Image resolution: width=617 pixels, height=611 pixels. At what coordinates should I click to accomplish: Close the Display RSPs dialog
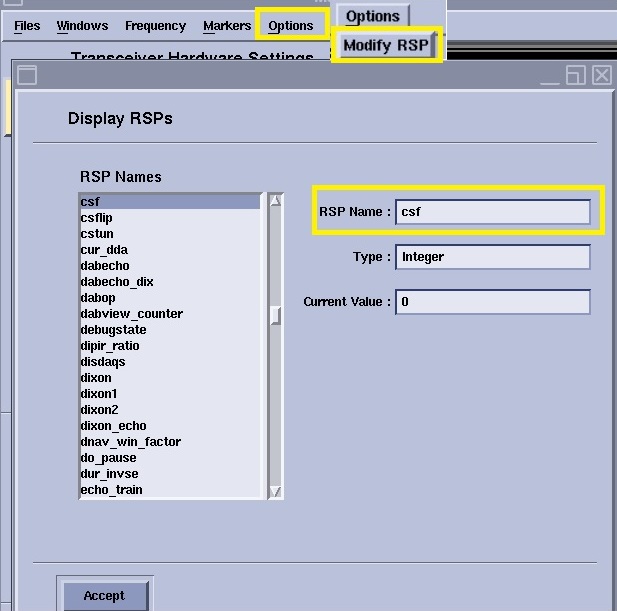(601, 75)
